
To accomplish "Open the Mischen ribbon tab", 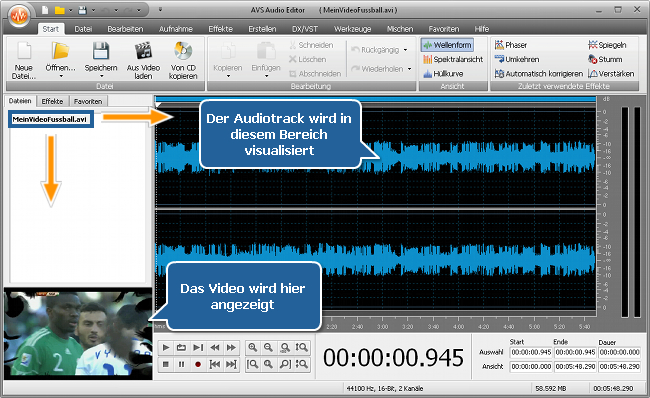I will coord(400,29).
